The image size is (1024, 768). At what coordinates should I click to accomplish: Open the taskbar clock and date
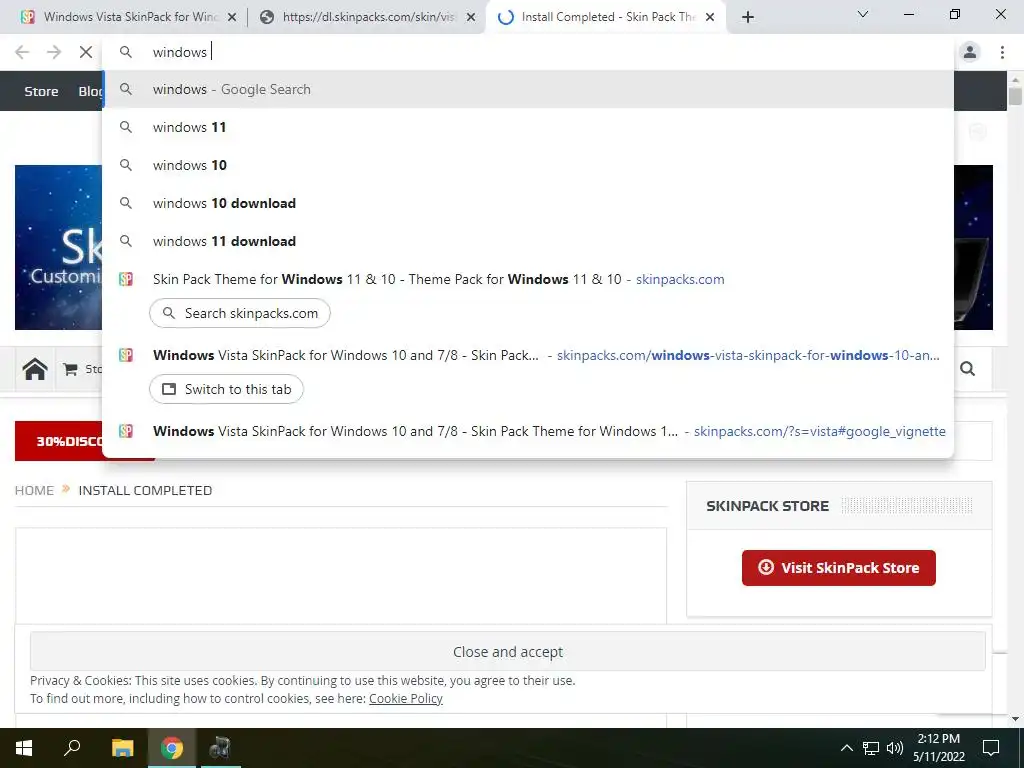pyautogui.click(x=938, y=748)
